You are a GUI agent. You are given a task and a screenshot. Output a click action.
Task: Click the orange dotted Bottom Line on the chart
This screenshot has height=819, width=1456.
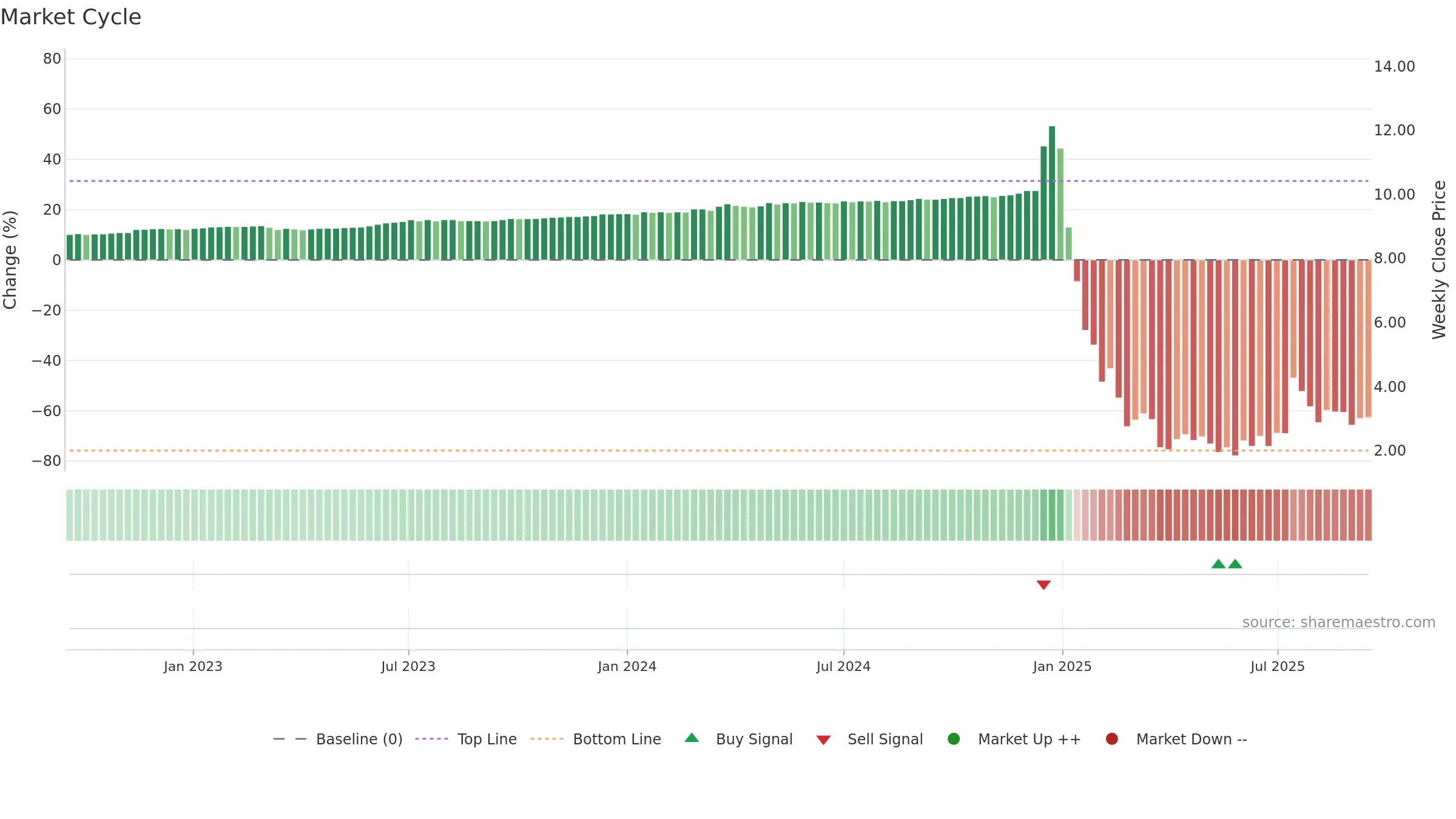tap(719, 450)
